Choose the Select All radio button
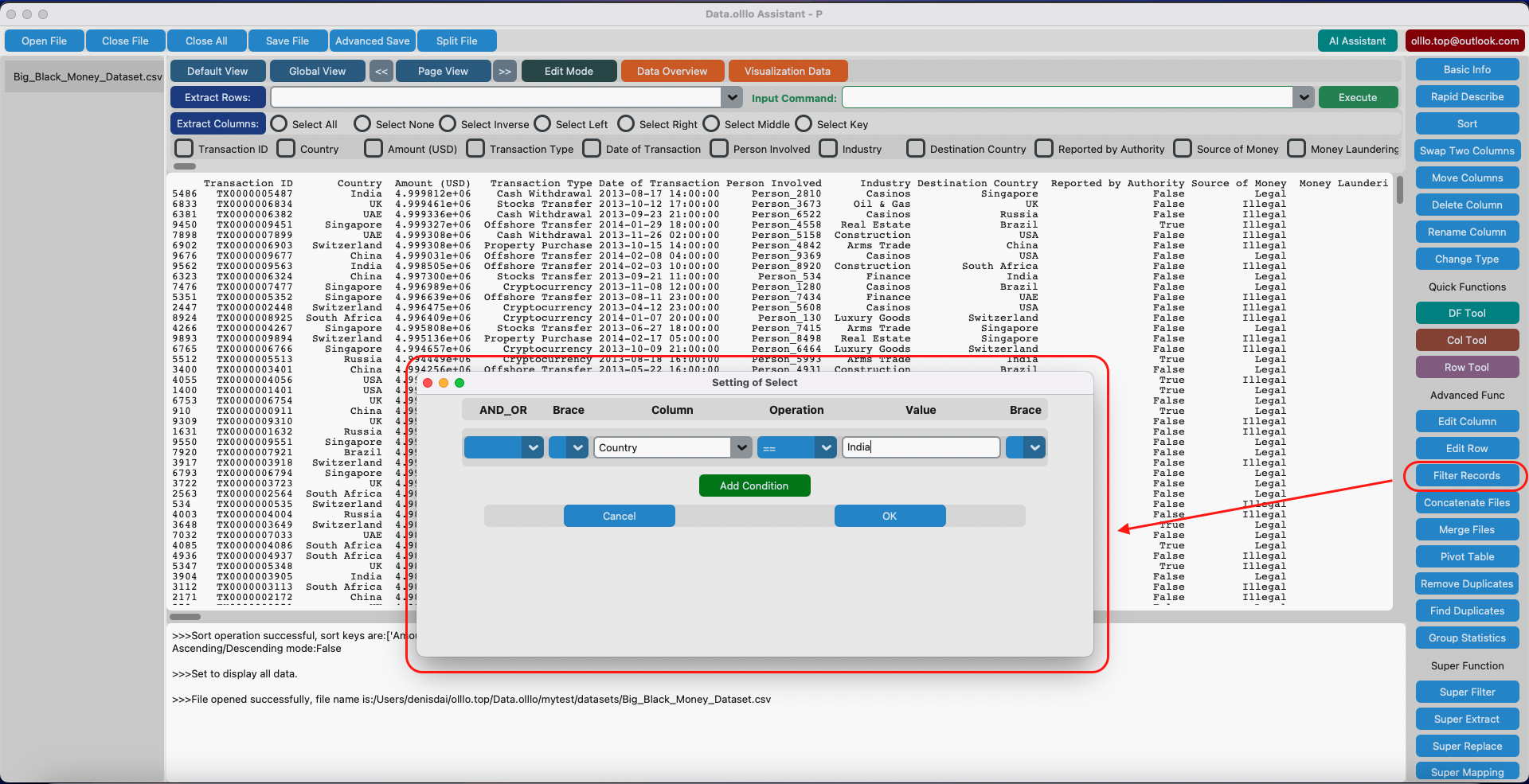 (x=280, y=124)
